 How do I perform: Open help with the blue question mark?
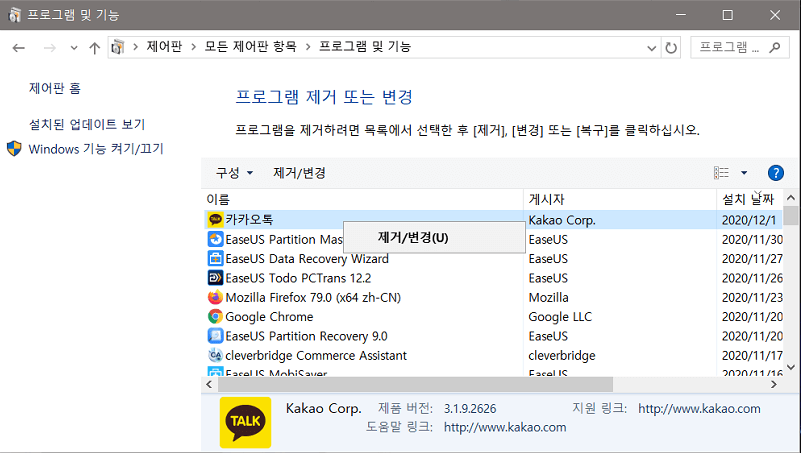(775, 173)
